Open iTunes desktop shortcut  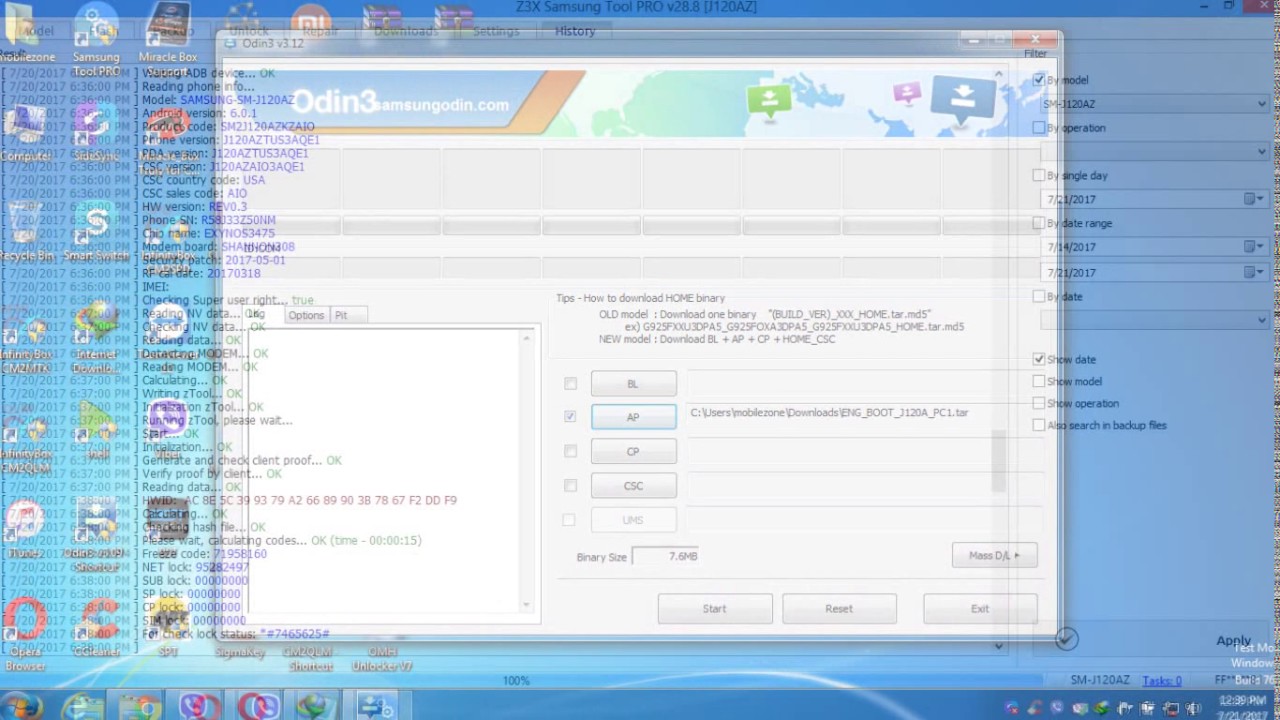point(25,526)
